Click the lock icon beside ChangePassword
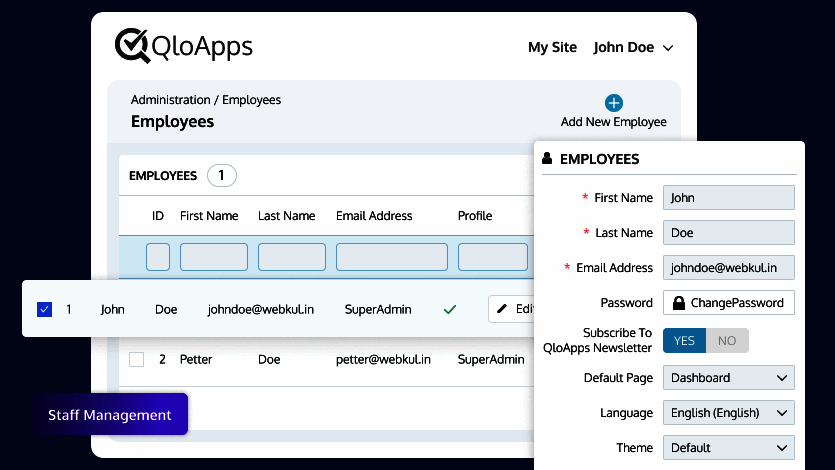 (x=679, y=303)
